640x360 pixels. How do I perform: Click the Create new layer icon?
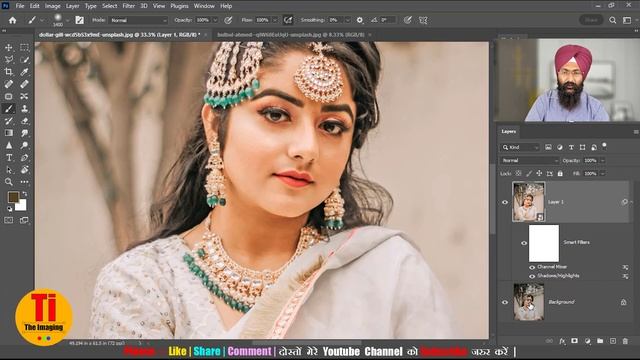tap(613, 341)
